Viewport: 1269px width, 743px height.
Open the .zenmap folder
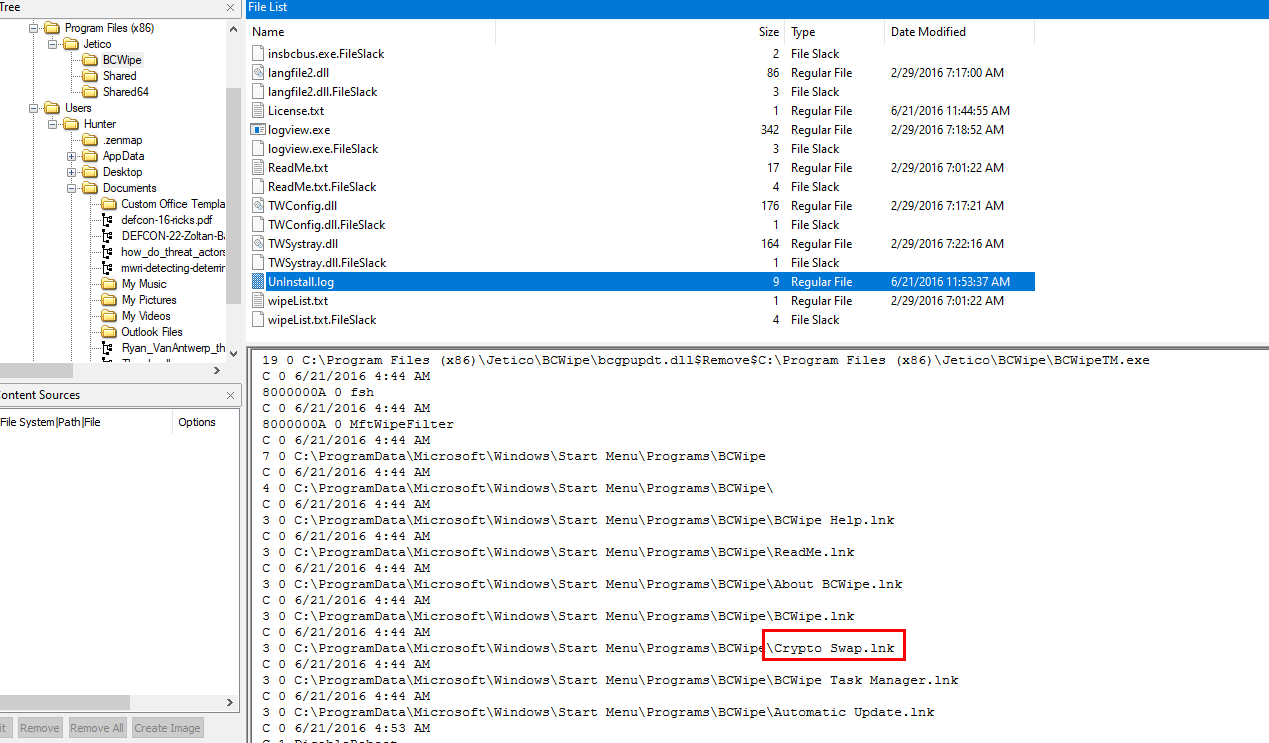click(122, 140)
